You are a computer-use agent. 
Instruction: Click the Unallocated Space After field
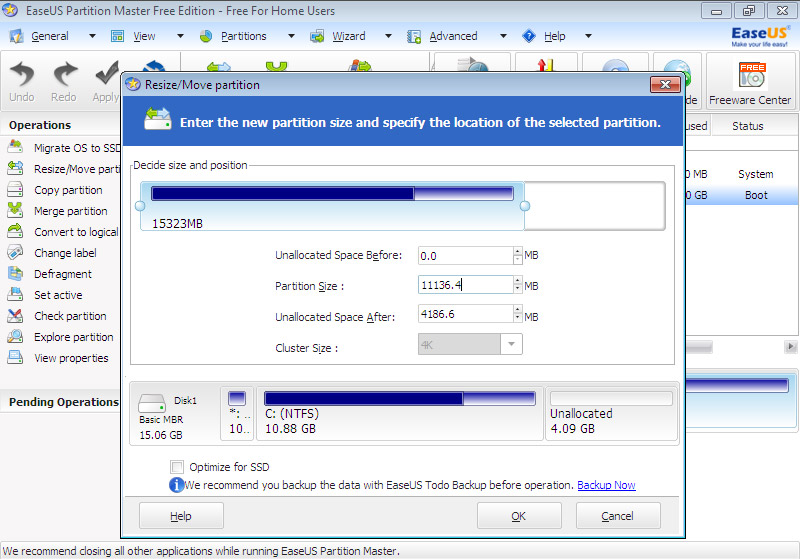pos(465,314)
